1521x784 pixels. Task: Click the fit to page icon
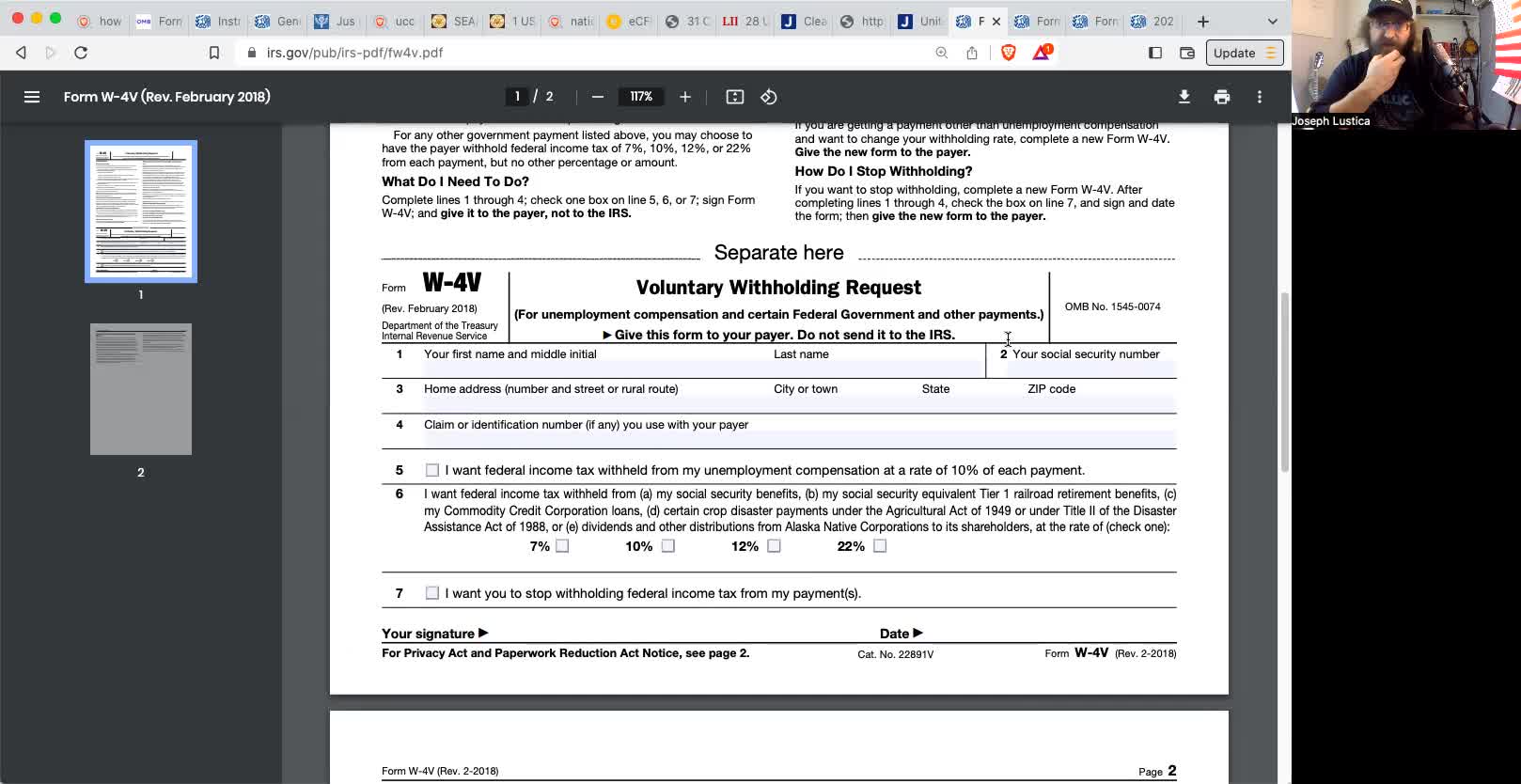tap(735, 97)
